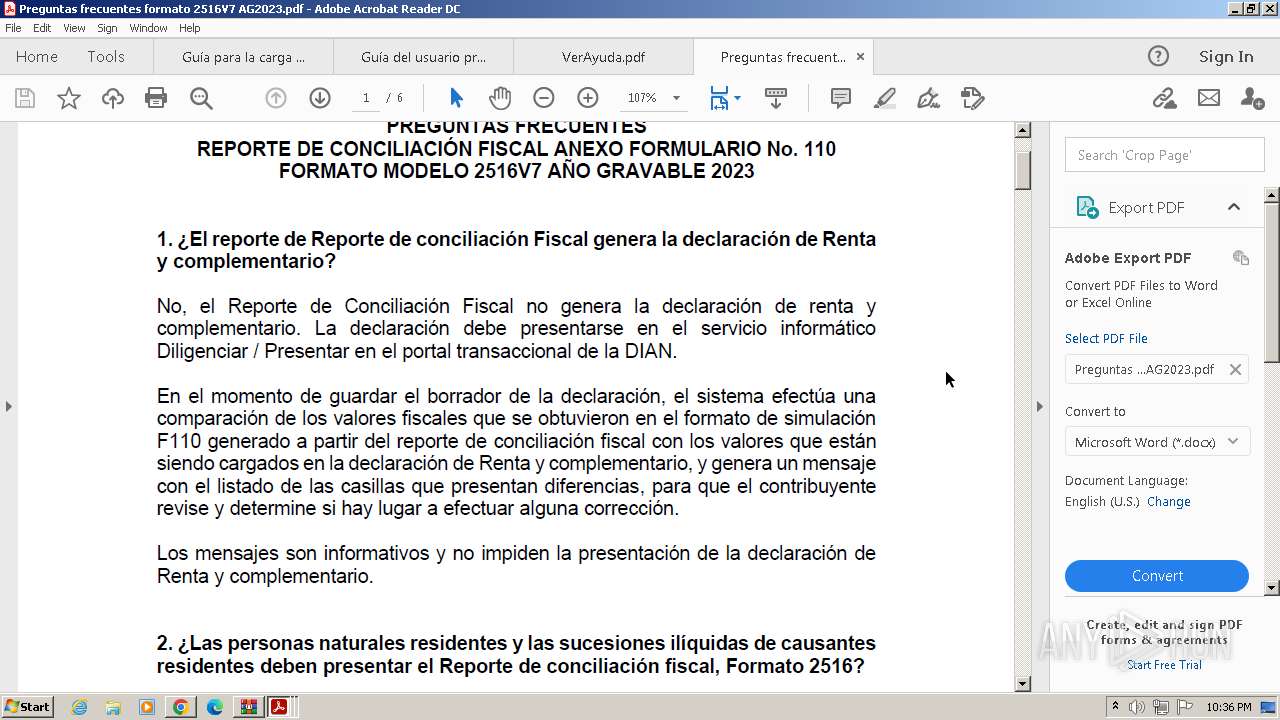
Task: Click the taskbar volume speaker icon
Action: (1137, 707)
